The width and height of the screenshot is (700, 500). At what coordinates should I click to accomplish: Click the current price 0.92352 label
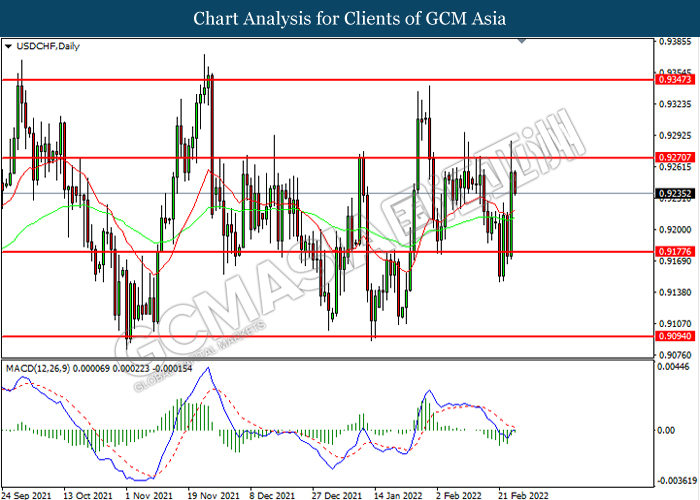click(x=675, y=193)
